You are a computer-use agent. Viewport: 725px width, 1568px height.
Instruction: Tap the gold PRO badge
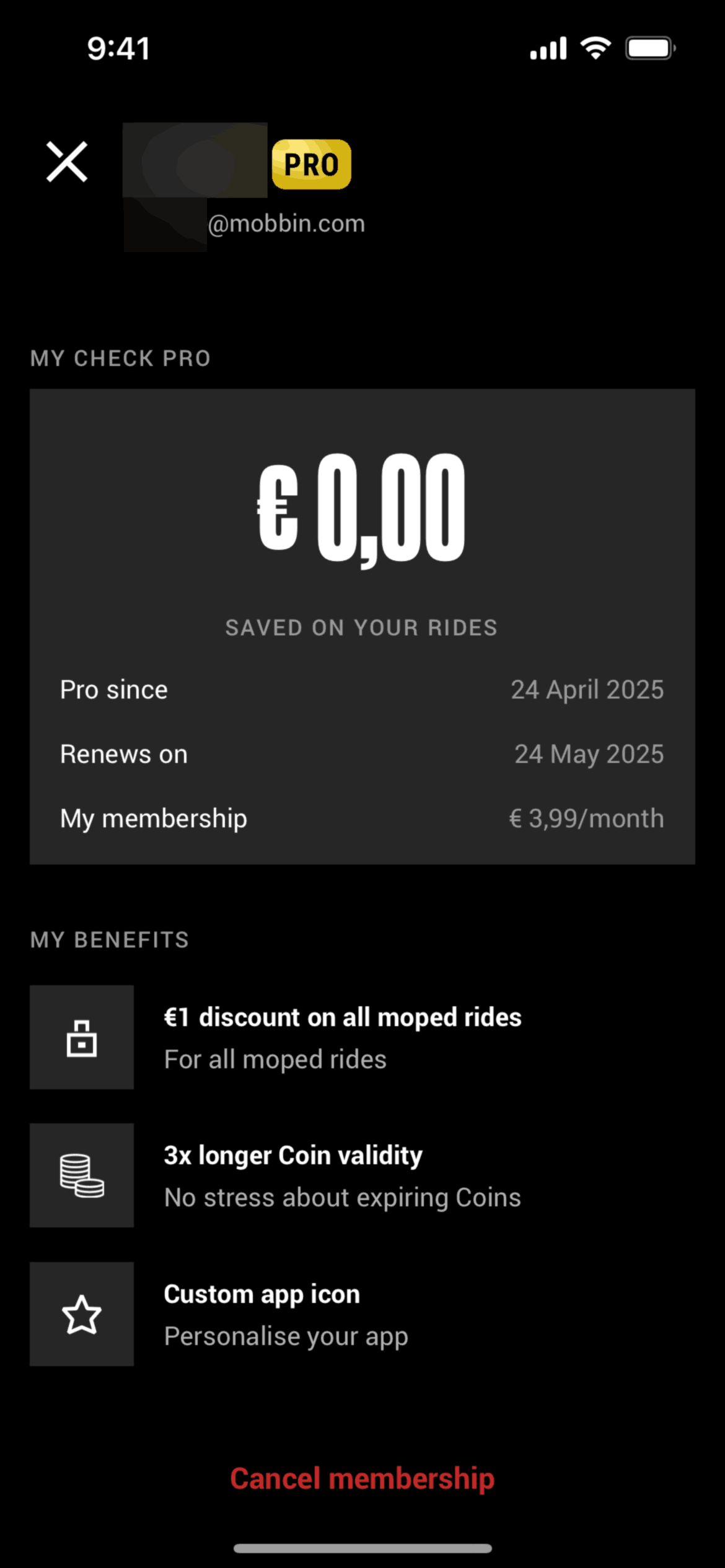[311, 164]
